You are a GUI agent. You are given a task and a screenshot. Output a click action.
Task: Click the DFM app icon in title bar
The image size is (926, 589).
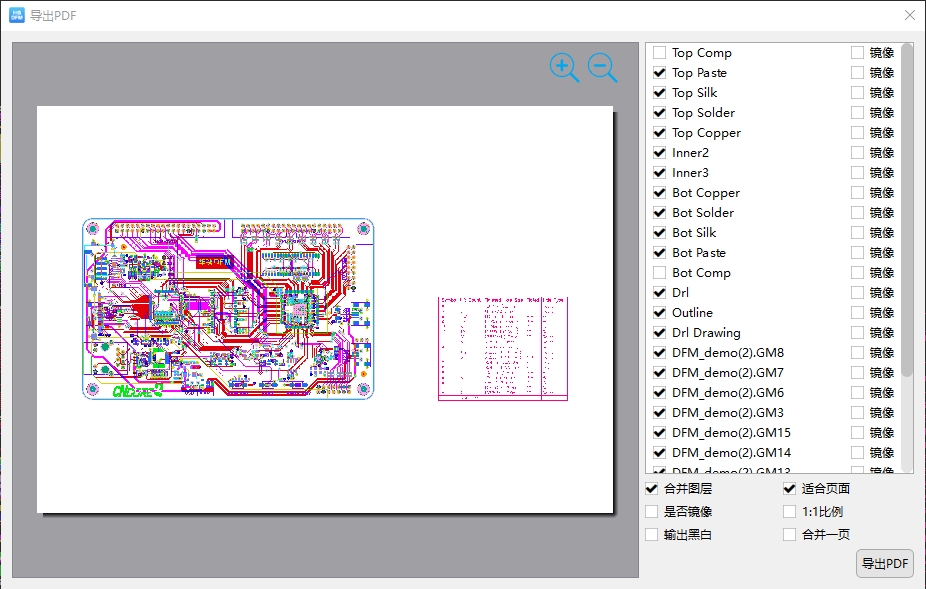pos(17,15)
